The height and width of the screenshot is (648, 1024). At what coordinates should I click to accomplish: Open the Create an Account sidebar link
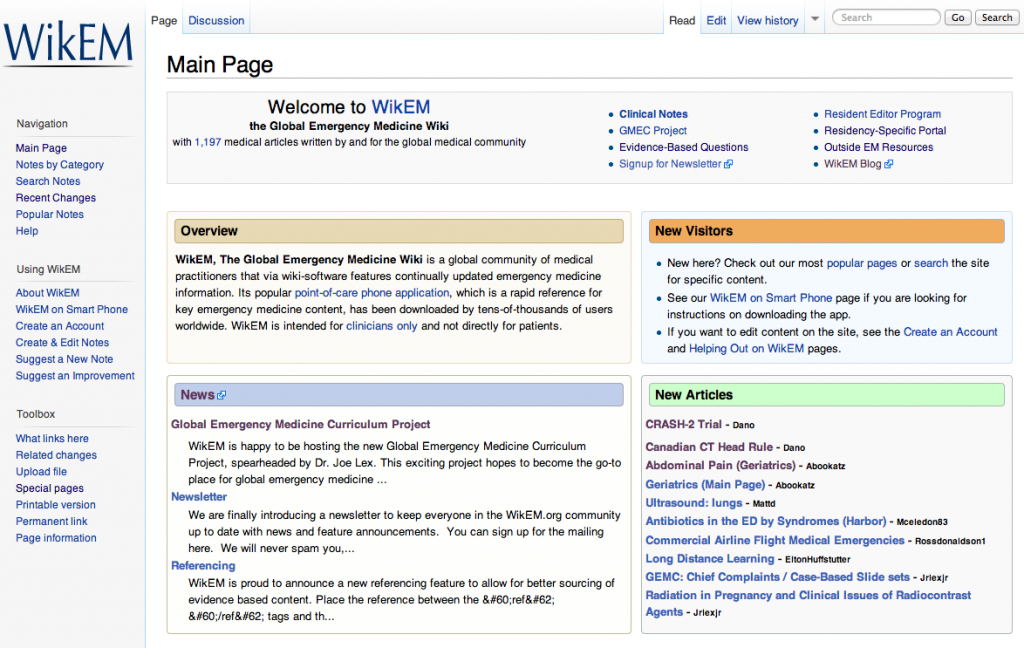click(x=59, y=325)
